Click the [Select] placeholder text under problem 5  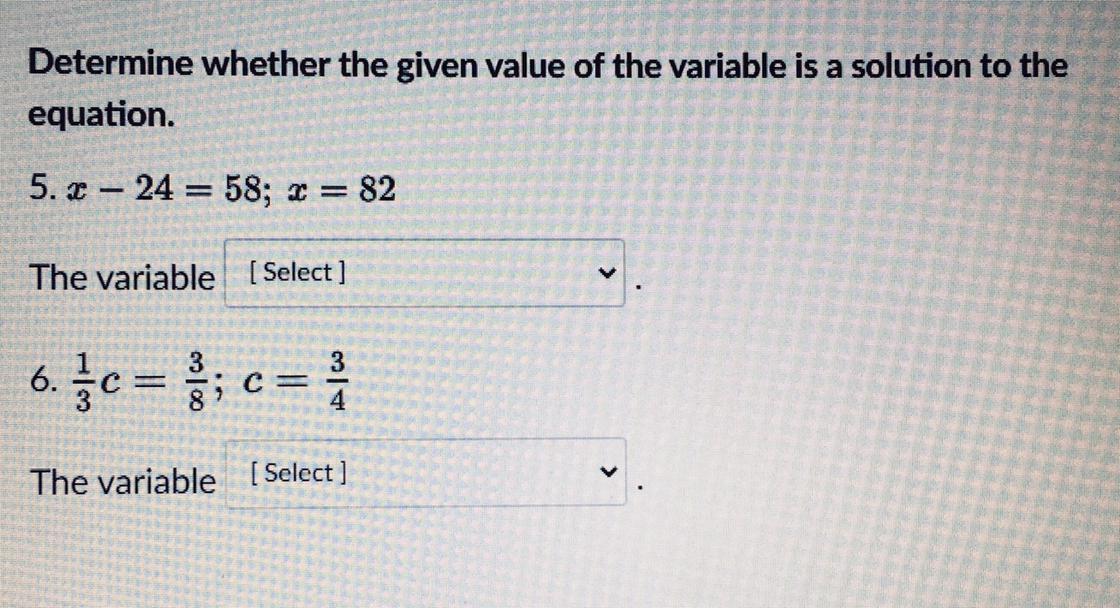point(298,272)
